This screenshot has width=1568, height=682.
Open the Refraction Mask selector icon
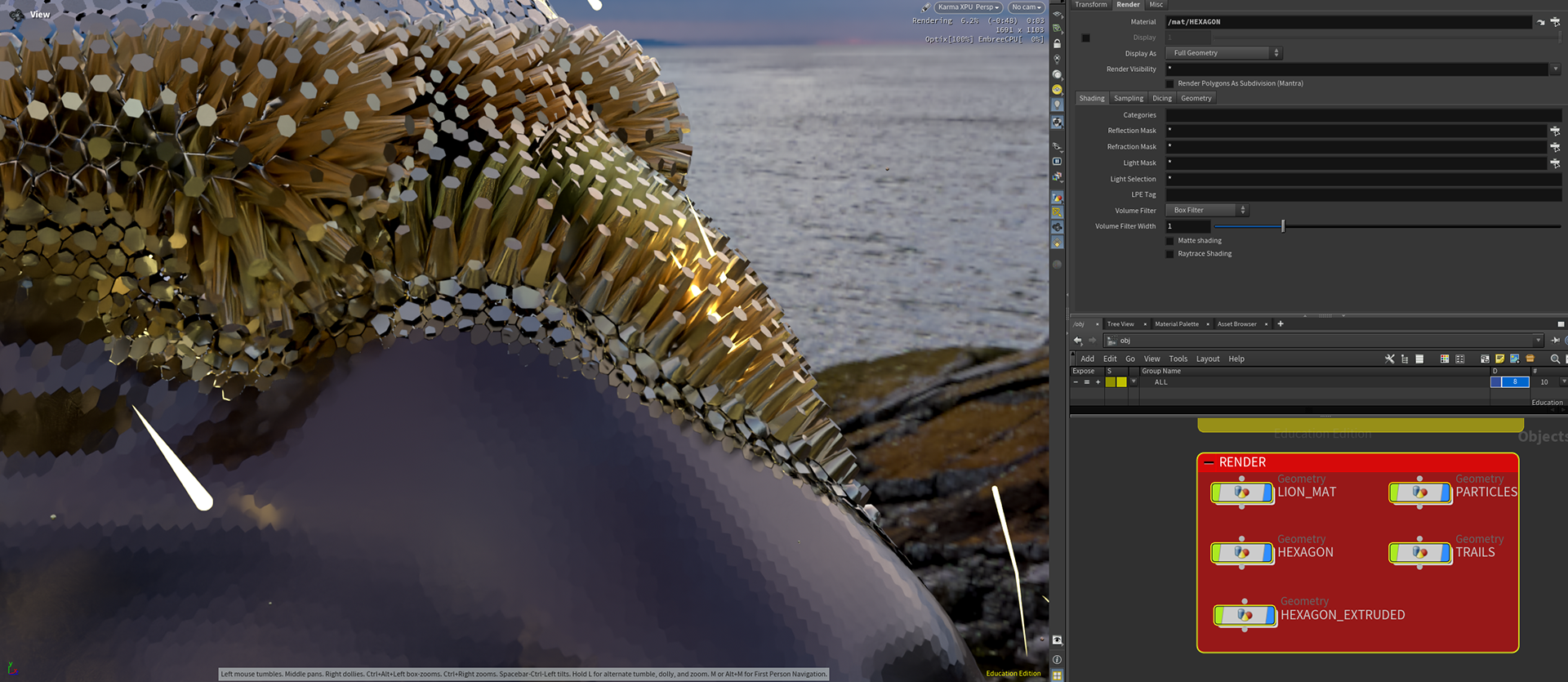[1555, 147]
